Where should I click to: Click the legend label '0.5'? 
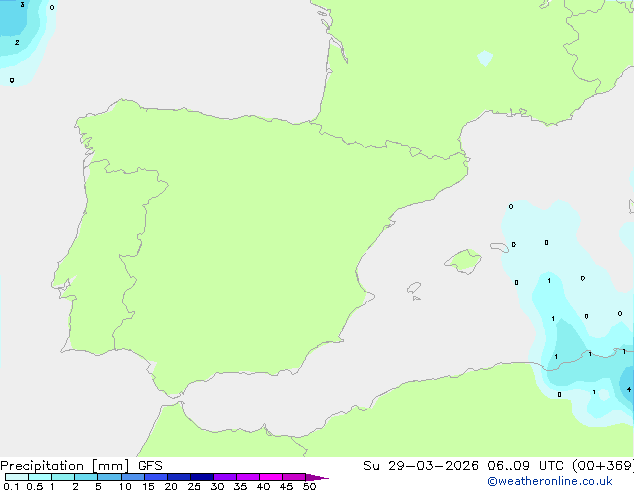[x=34, y=486]
